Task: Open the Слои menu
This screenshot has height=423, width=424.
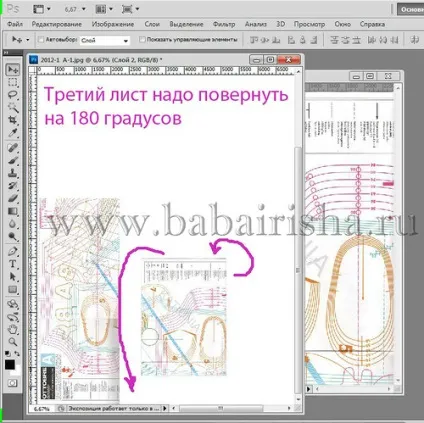Action: click(152, 24)
